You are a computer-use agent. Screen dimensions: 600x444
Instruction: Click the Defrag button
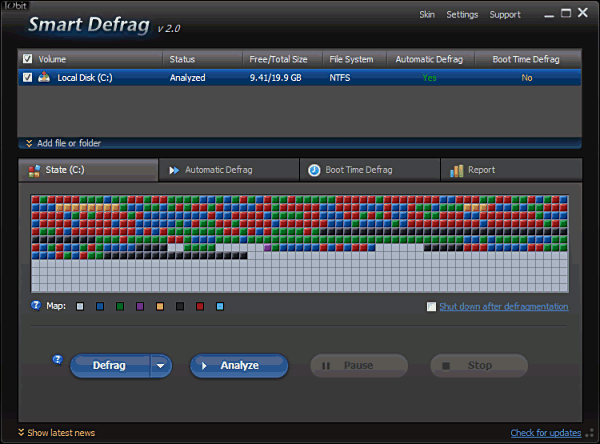click(x=109, y=366)
